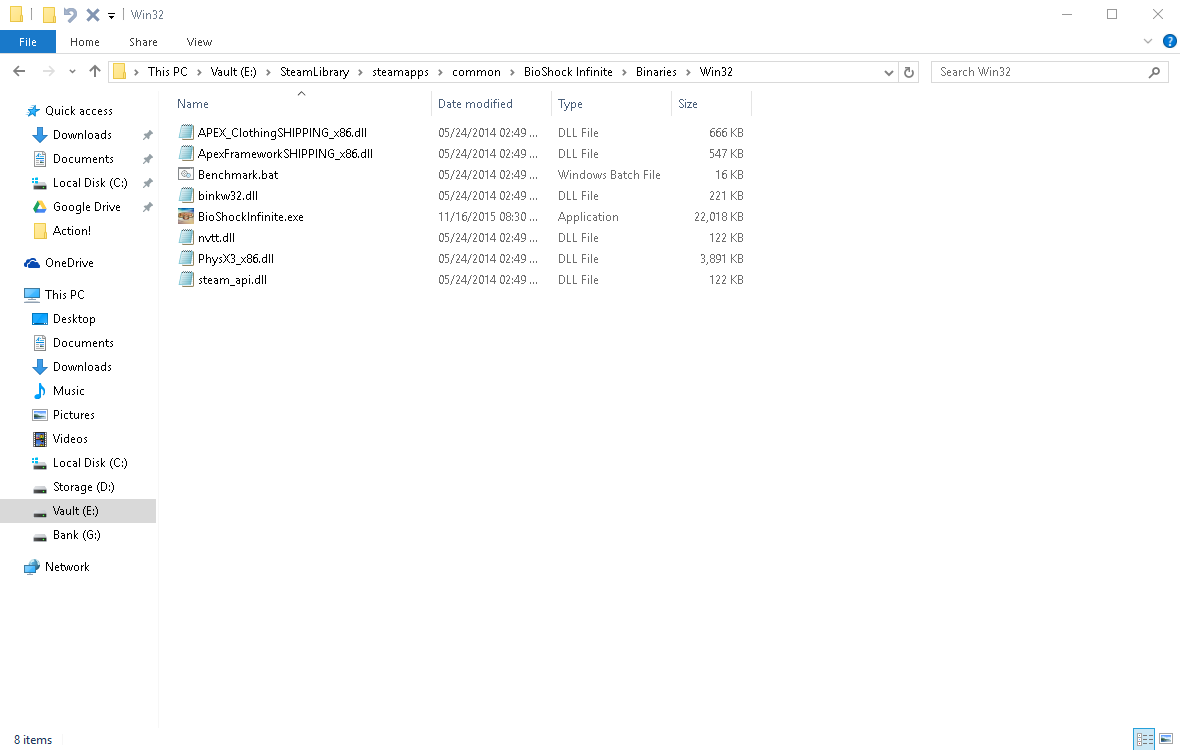The image size is (1180, 750).
Task: Open the Action! folder in navigation pane
Action: pyautogui.click(x=71, y=231)
